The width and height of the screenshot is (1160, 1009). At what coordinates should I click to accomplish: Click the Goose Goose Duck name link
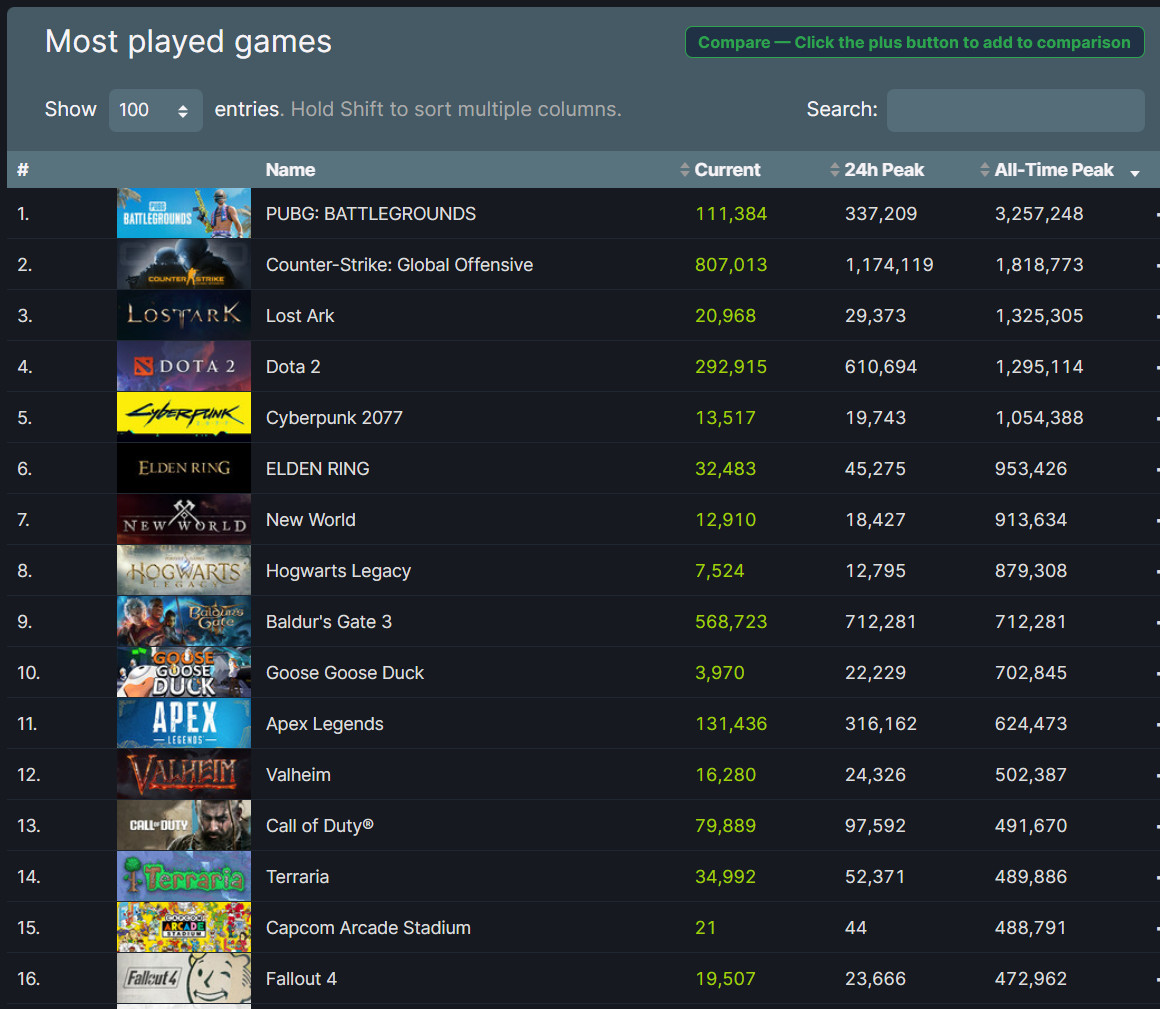pyautogui.click(x=344, y=672)
